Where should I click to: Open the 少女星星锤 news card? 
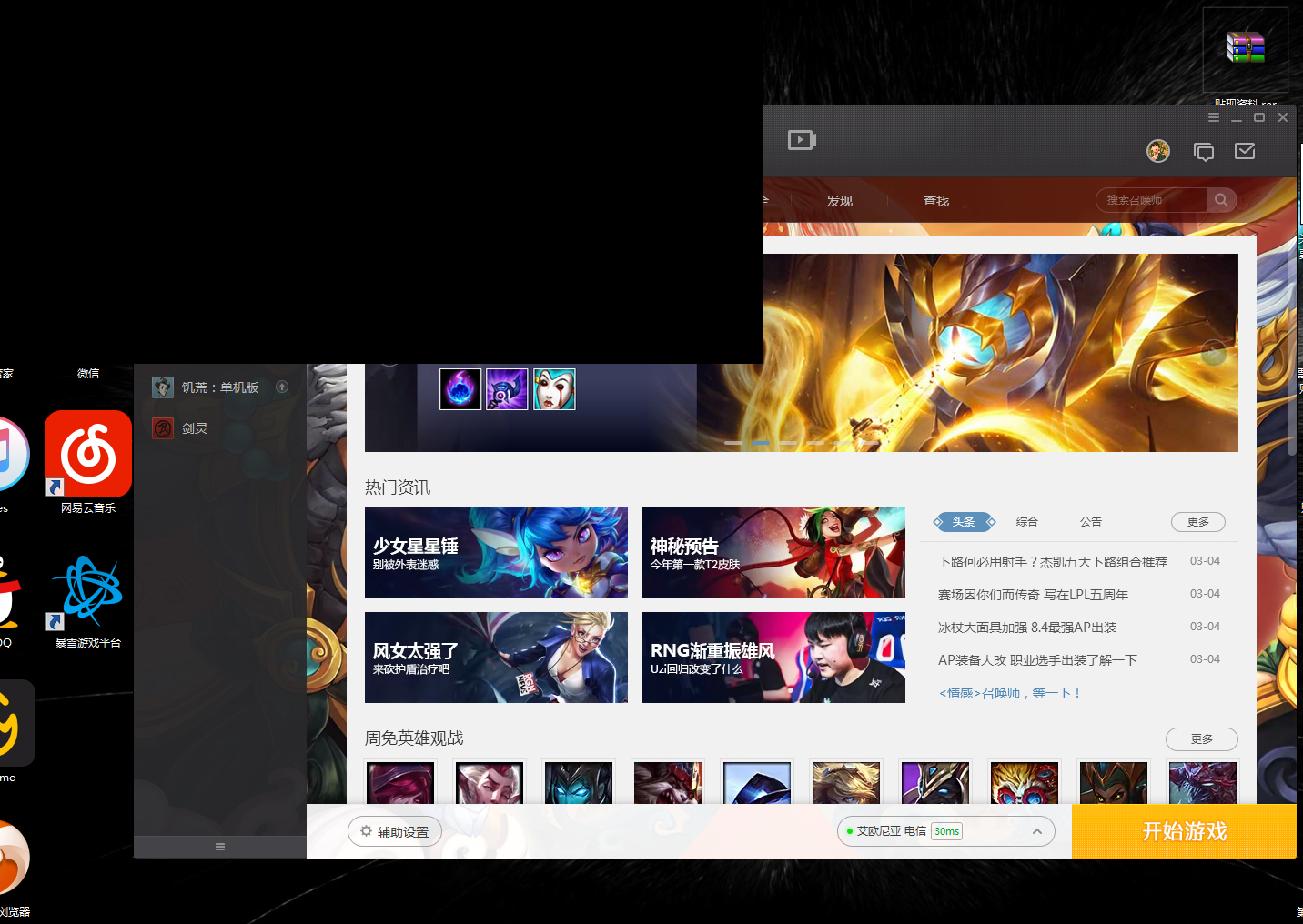click(x=496, y=553)
